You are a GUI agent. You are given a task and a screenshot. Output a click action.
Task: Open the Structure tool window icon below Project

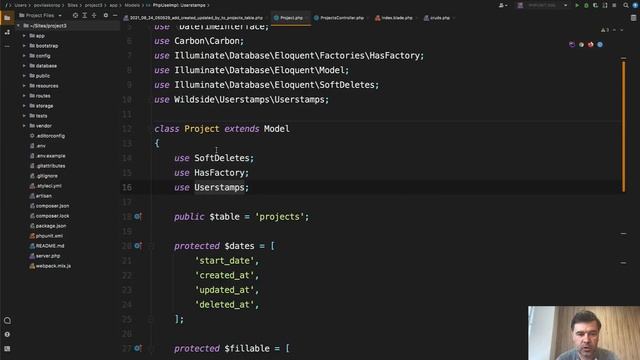pyautogui.click(x=7, y=32)
